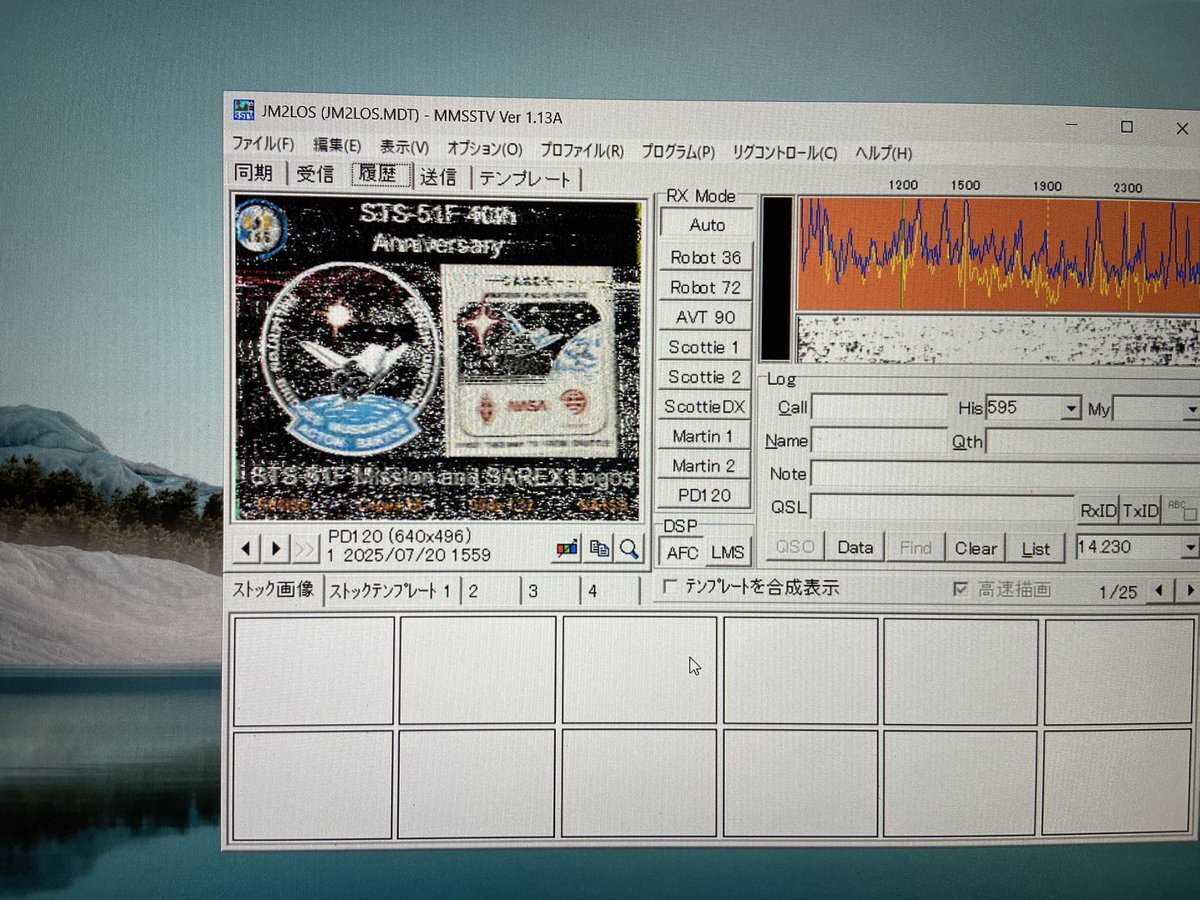Click the MMSSTV app icon in title bar
The width and height of the screenshot is (1200, 900).
(243, 108)
